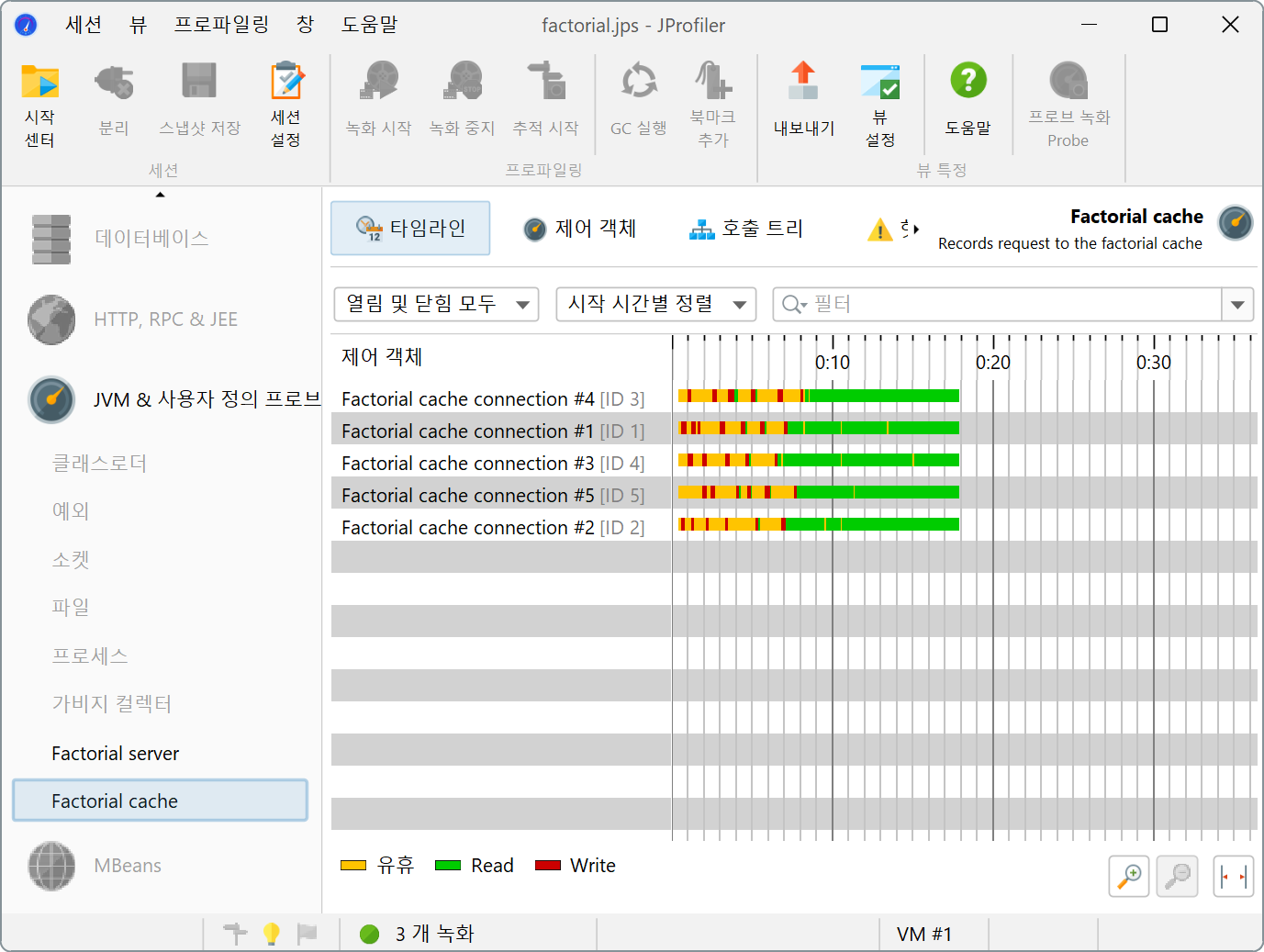The image size is (1264, 952).
Task: Open filter options via magnifier dropdown
Action: tap(795, 305)
